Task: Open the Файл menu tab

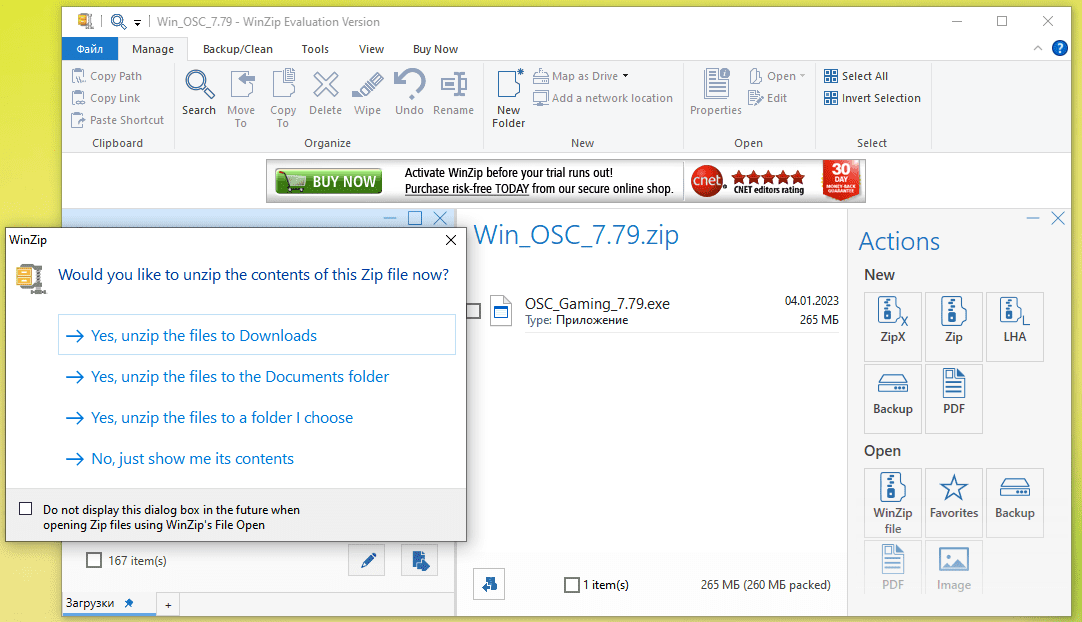Action: point(90,49)
